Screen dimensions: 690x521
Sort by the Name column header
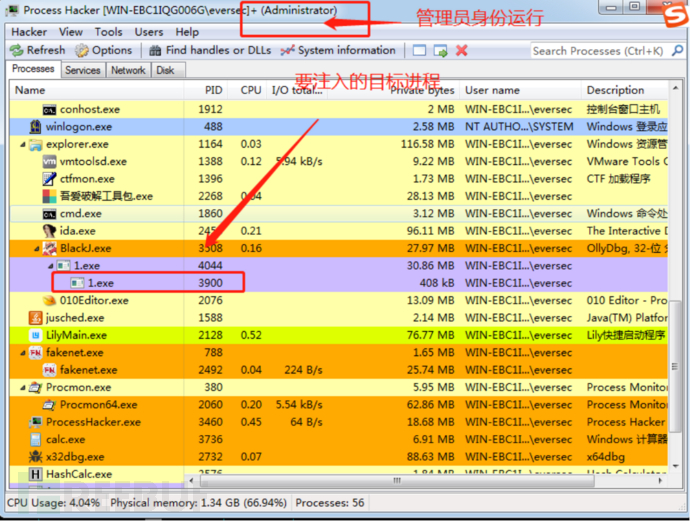pos(96,90)
